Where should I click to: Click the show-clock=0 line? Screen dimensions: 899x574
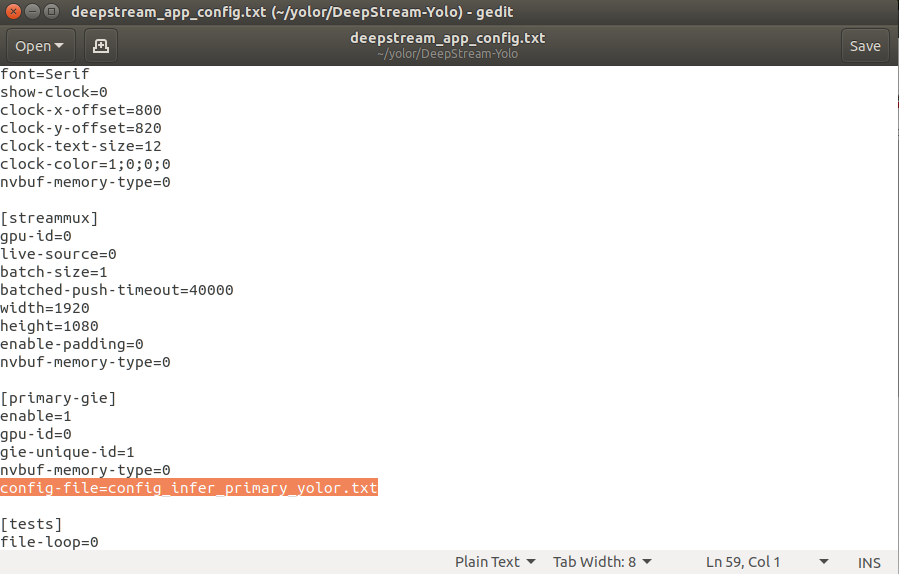point(54,92)
